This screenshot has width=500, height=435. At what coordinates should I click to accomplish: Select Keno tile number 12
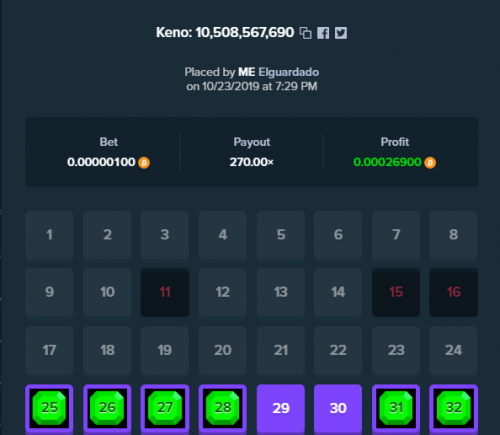(223, 292)
